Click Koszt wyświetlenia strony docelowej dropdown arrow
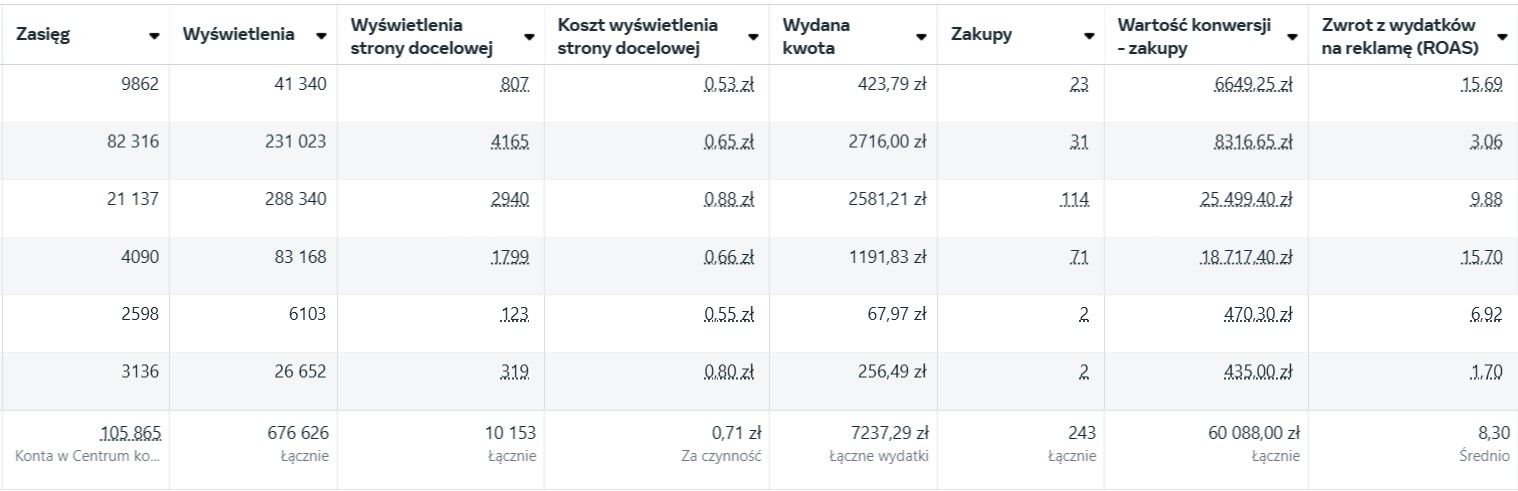The width and height of the screenshot is (1518, 491). 753,35
